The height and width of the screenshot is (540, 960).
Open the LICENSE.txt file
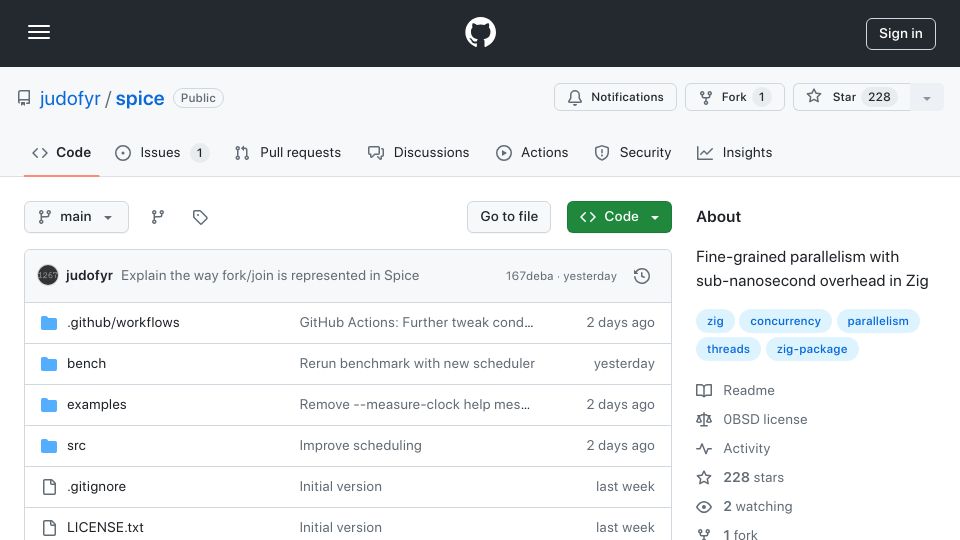coord(105,528)
